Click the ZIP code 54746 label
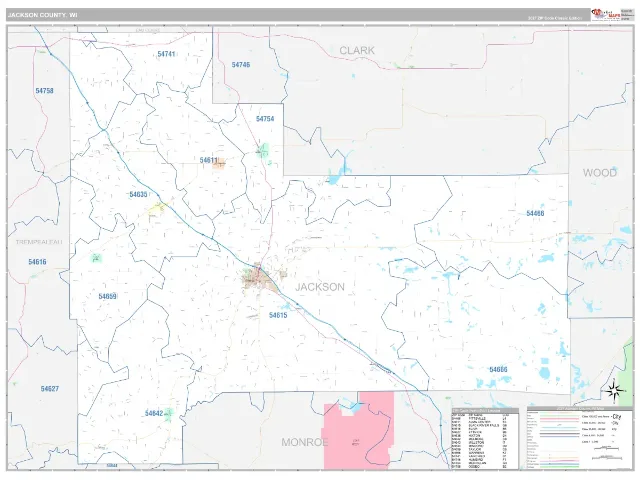The width and height of the screenshot is (640, 480). [x=241, y=65]
